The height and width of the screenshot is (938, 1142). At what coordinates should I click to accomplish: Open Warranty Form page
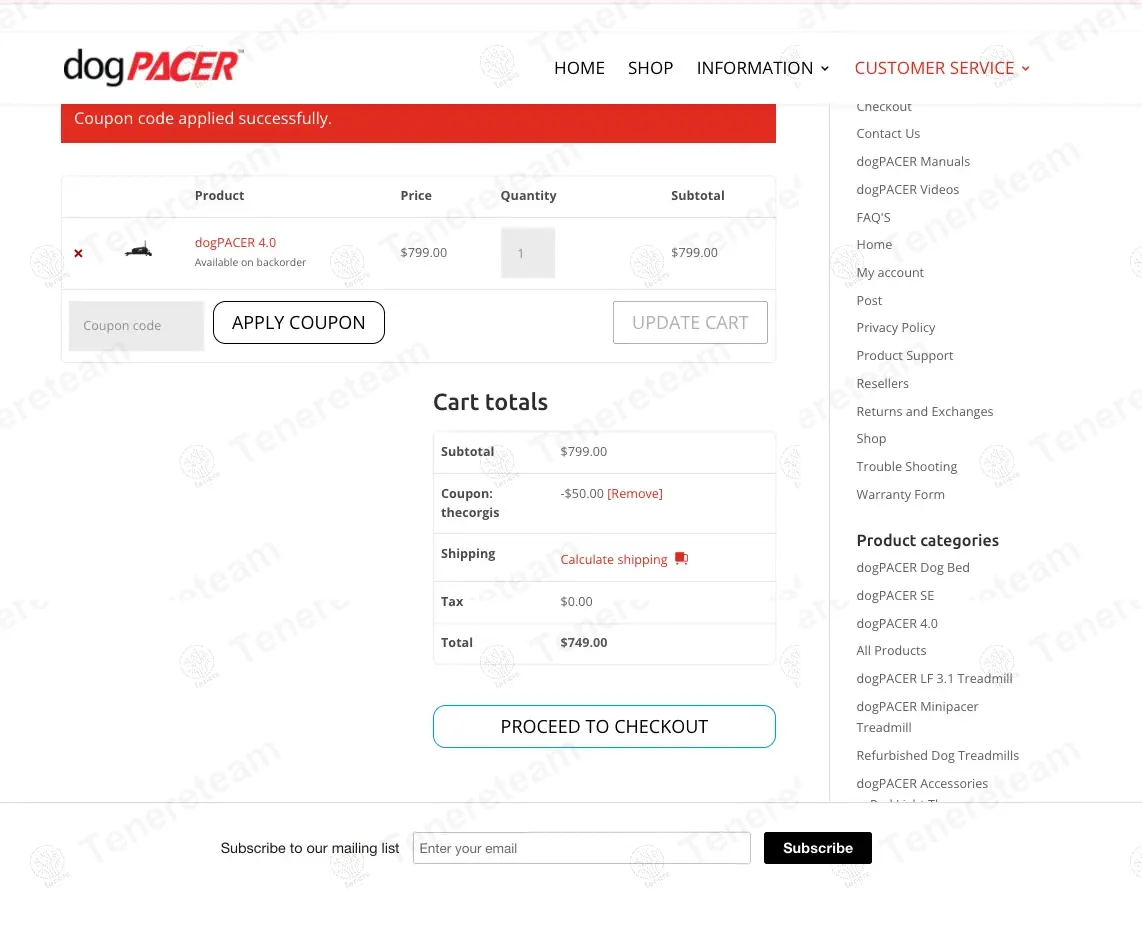(900, 494)
